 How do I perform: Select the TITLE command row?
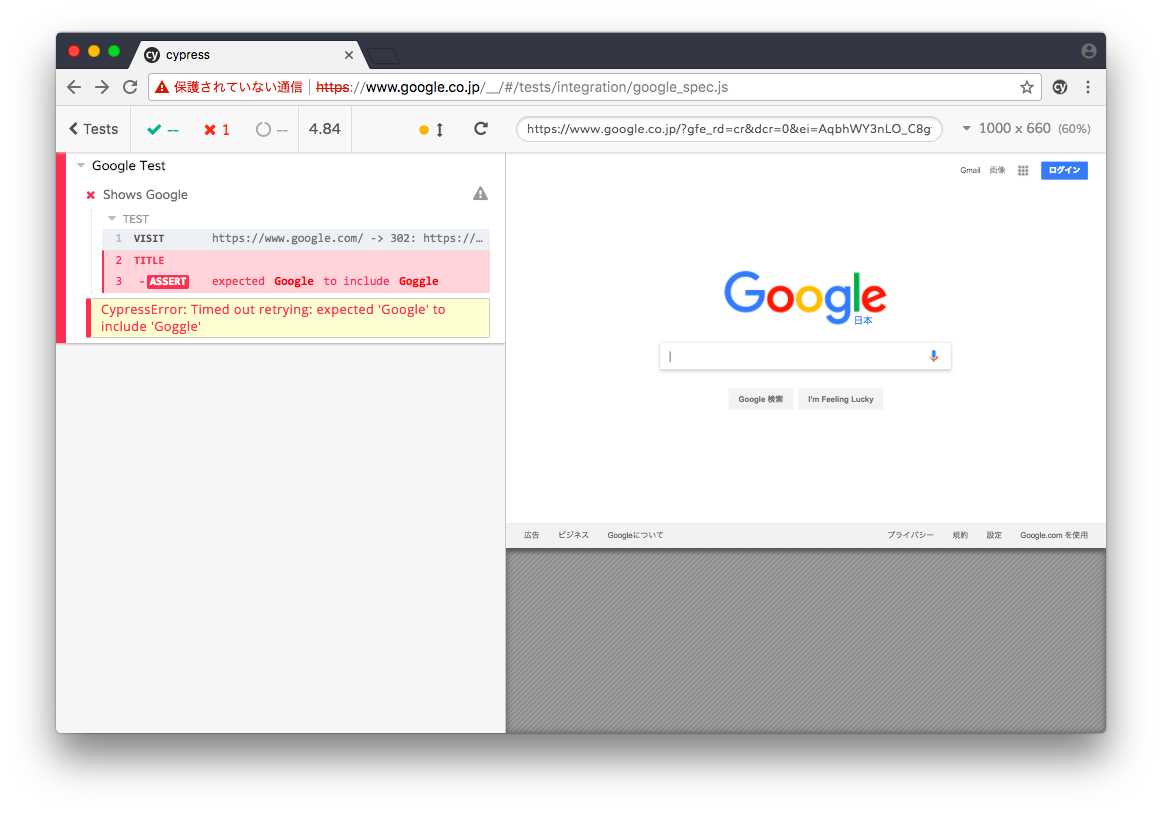pyautogui.click(x=296, y=260)
